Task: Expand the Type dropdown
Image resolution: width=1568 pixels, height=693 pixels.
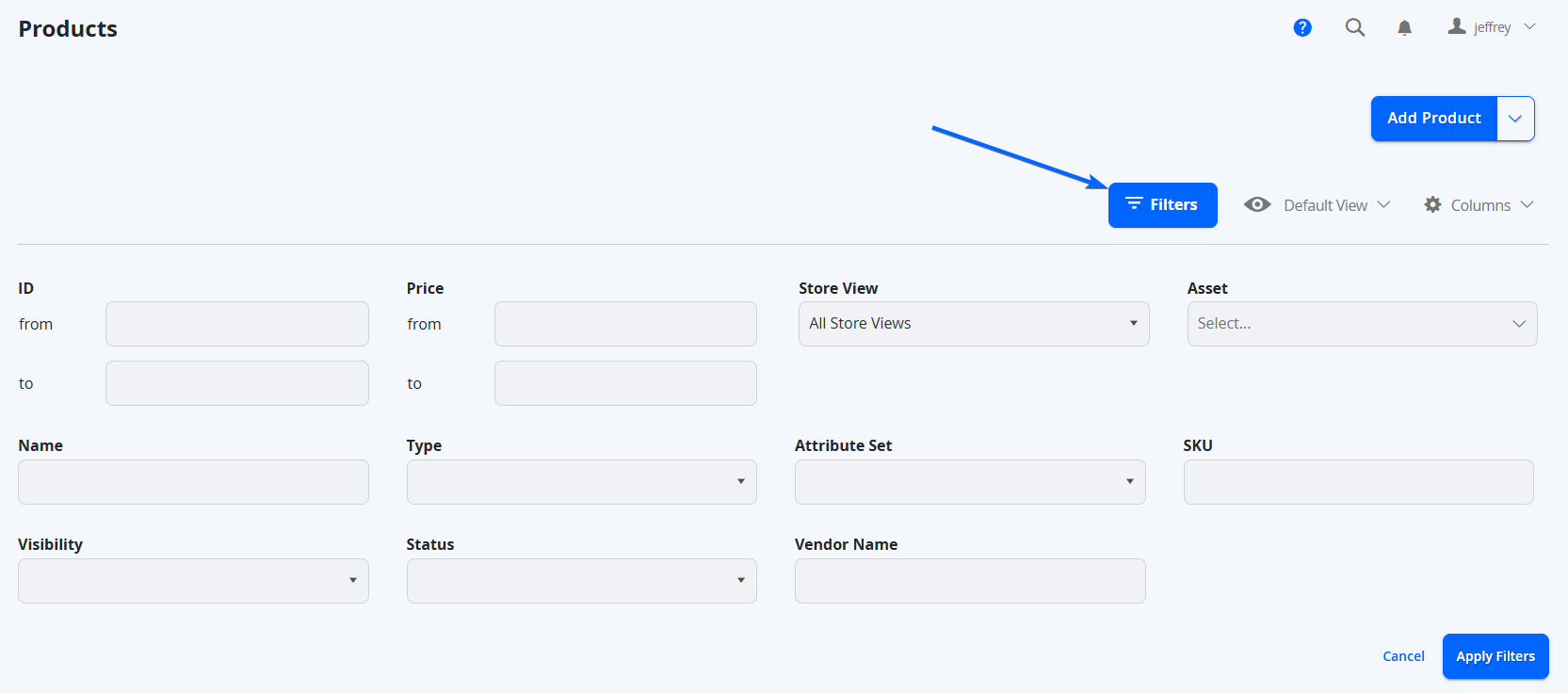Action: point(582,482)
